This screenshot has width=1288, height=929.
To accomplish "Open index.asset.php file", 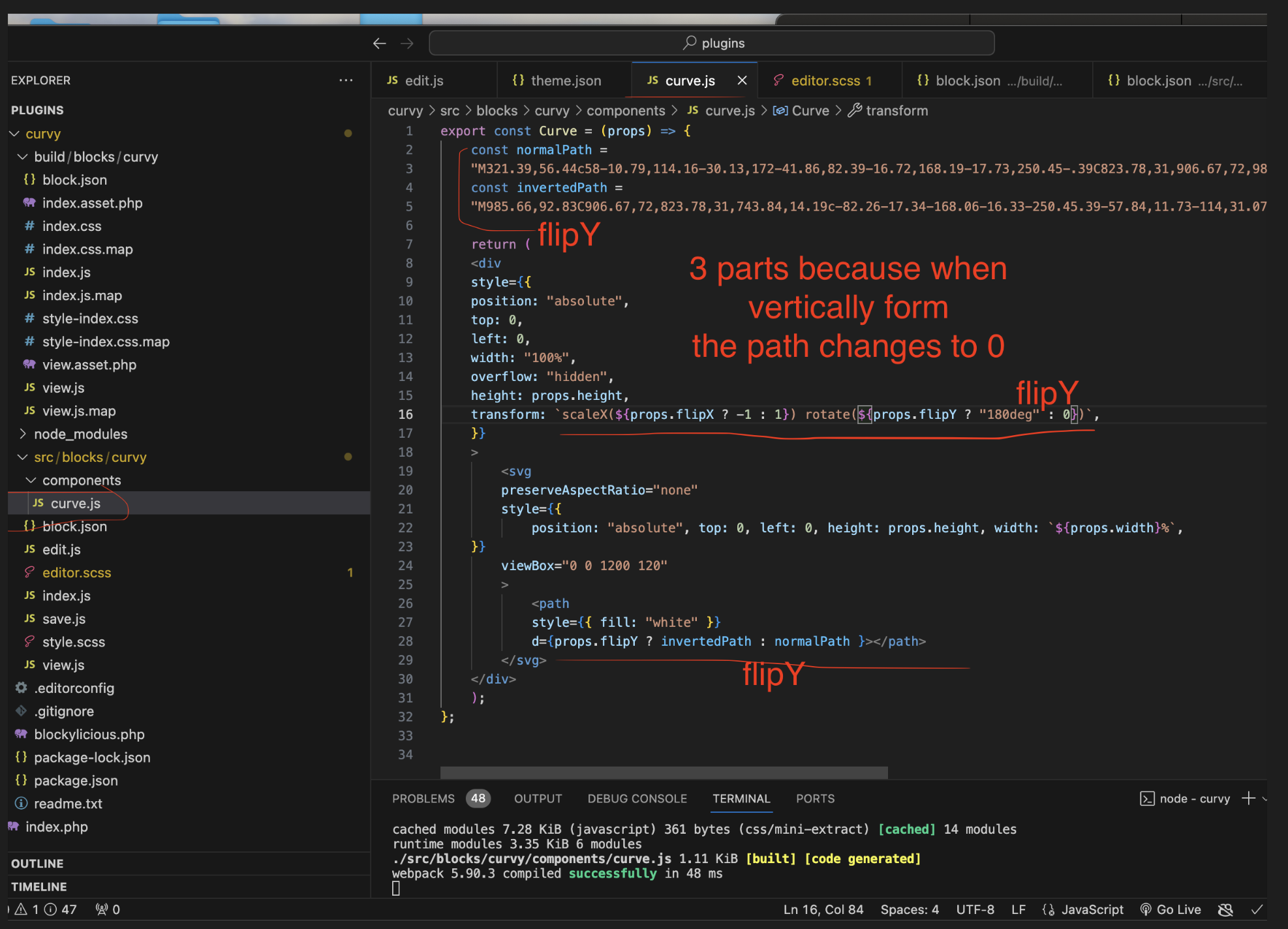I will [93, 203].
